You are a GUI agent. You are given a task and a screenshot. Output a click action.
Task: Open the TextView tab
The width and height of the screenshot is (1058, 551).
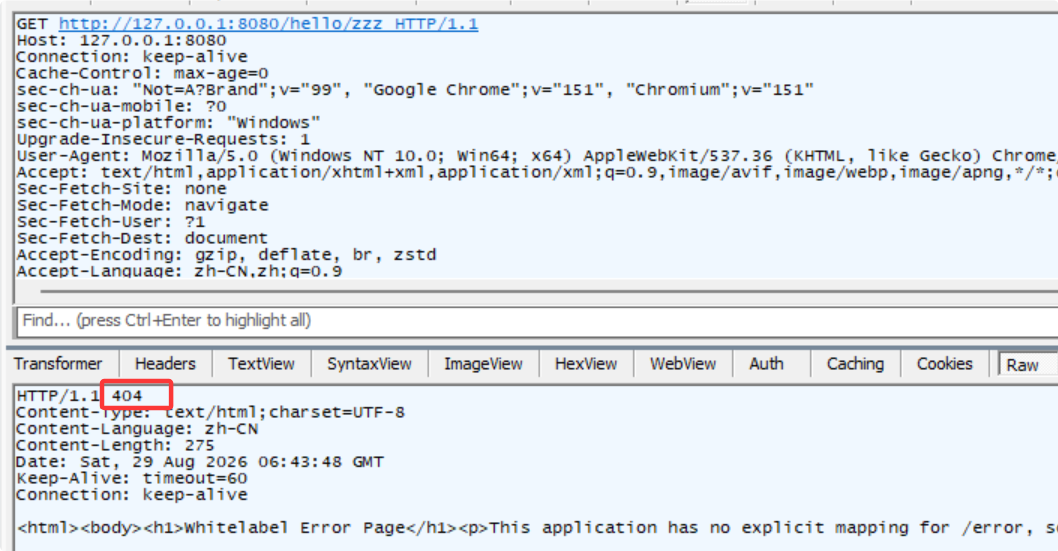click(x=261, y=364)
